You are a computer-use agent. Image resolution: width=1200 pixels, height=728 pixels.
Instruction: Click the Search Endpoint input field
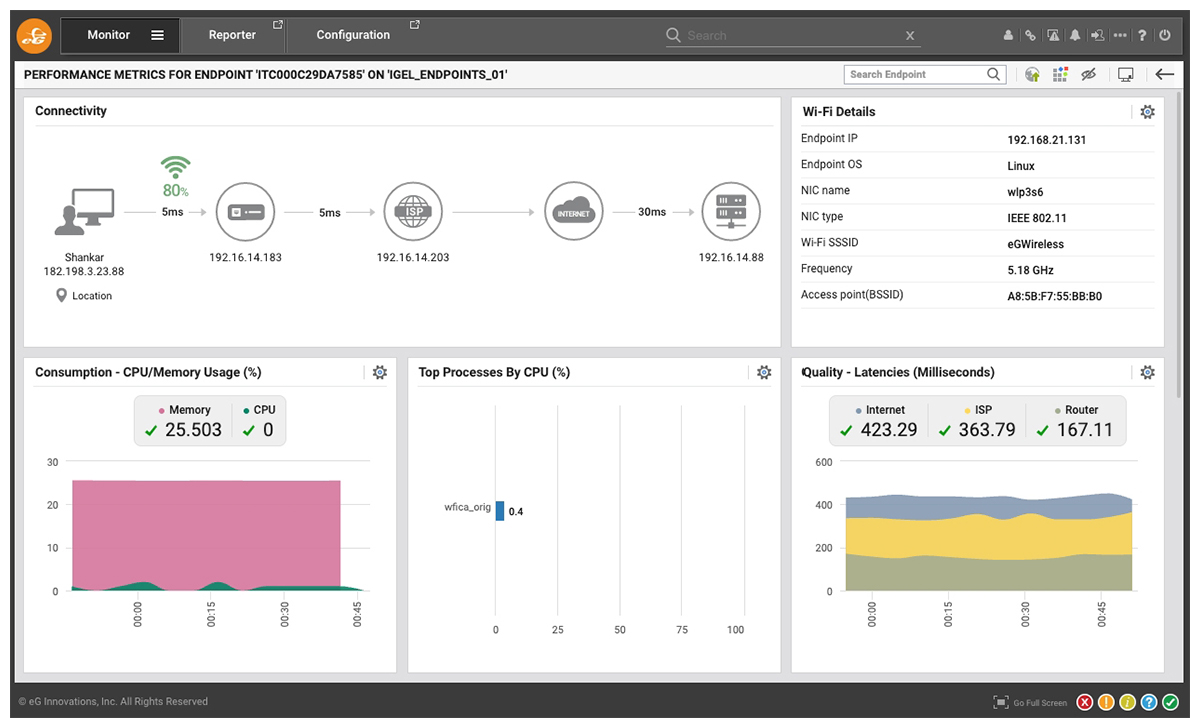coord(914,74)
